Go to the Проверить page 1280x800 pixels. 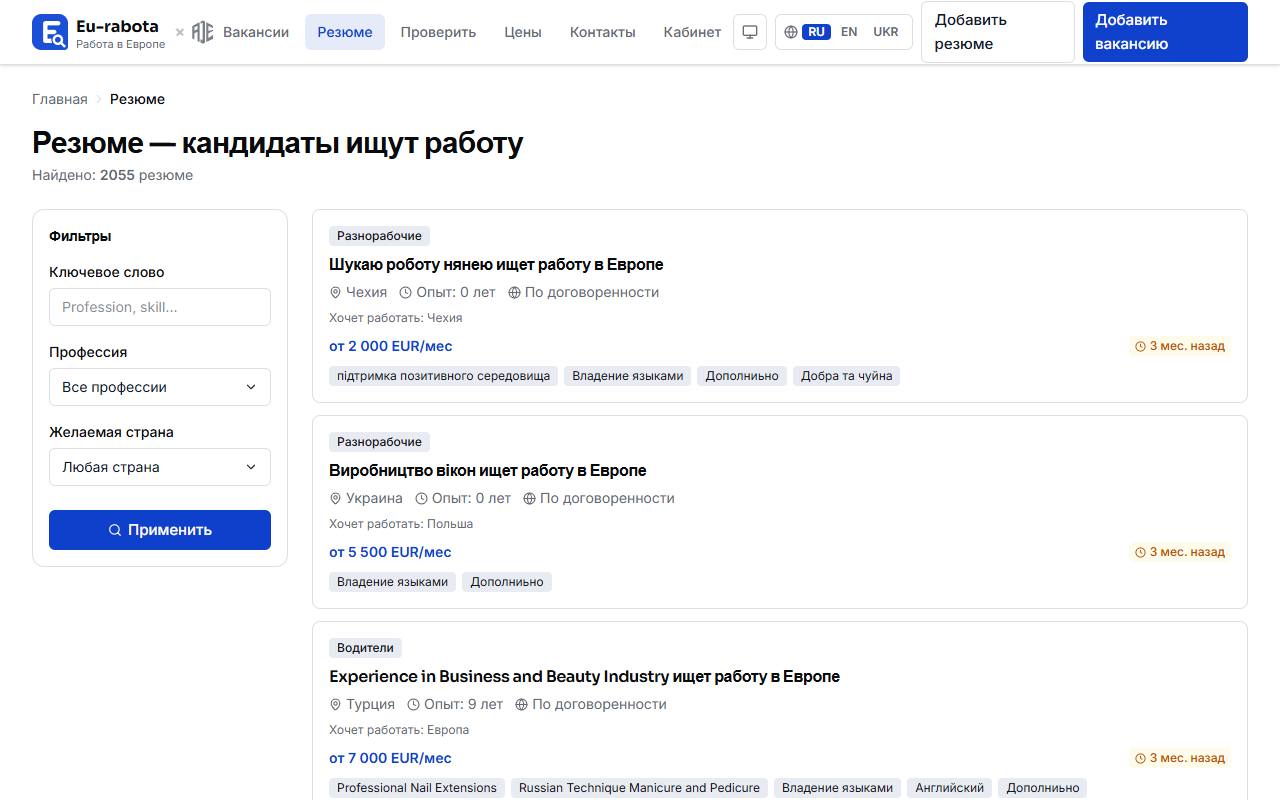click(438, 32)
